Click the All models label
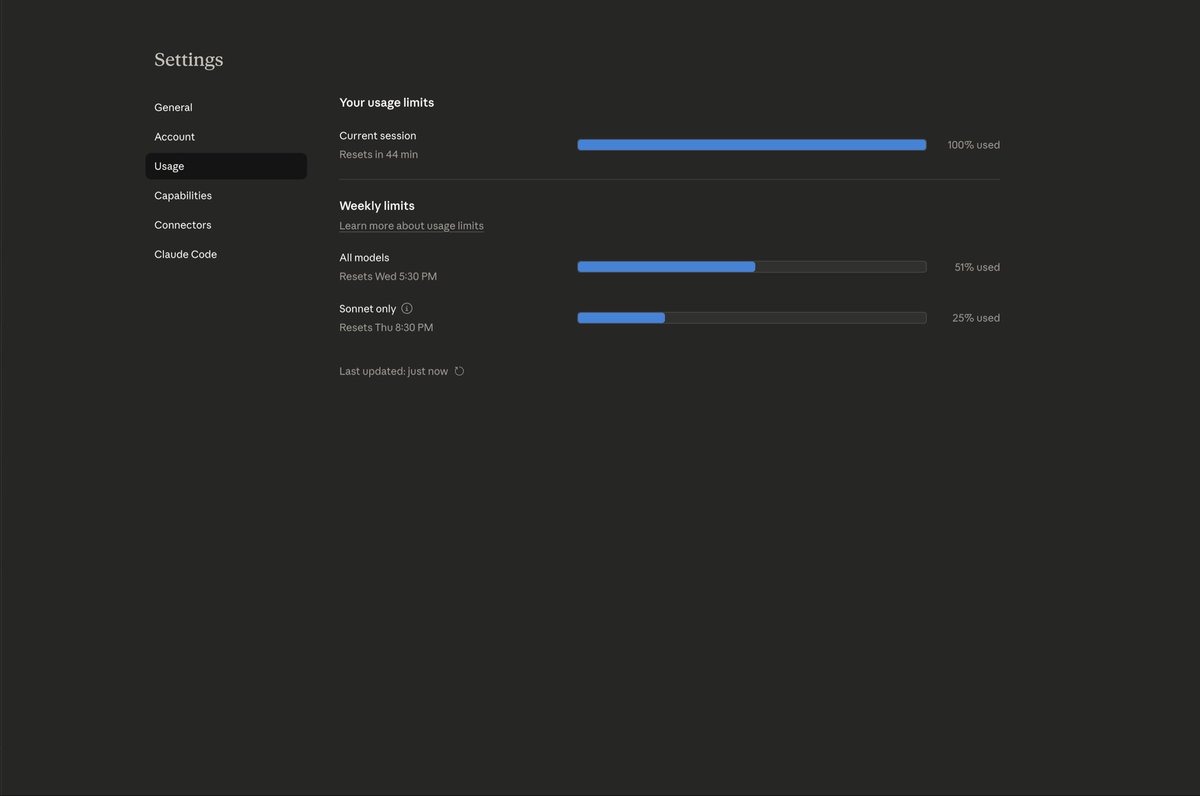The height and width of the screenshot is (796, 1200). click(364, 258)
